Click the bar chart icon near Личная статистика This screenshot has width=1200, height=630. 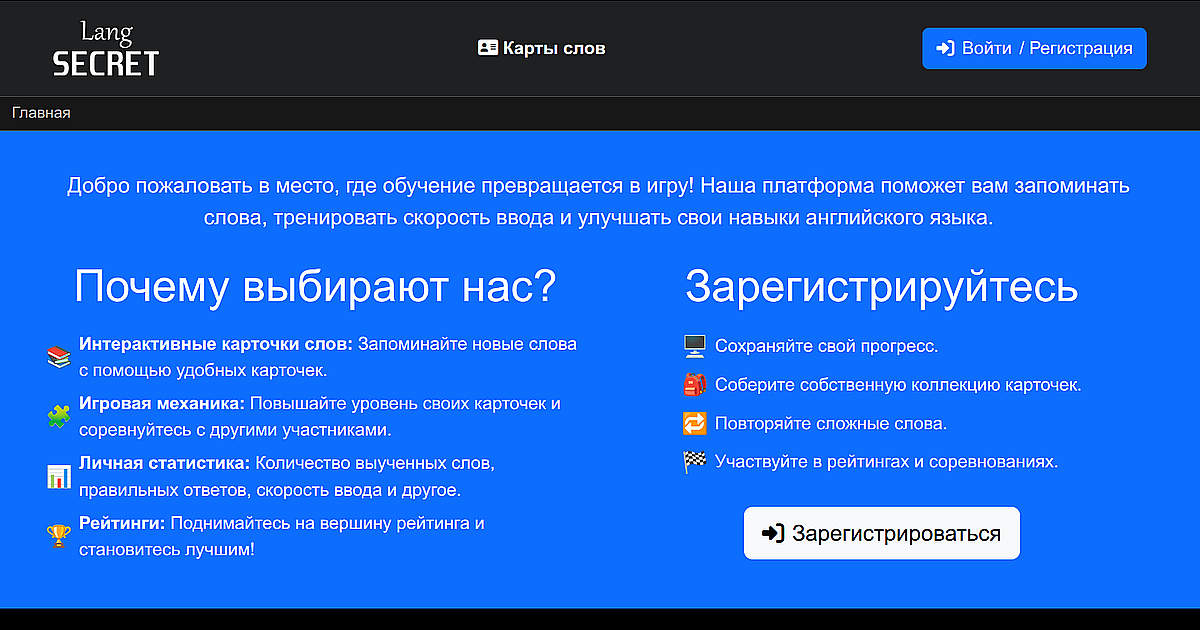pyautogui.click(x=59, y=479)
